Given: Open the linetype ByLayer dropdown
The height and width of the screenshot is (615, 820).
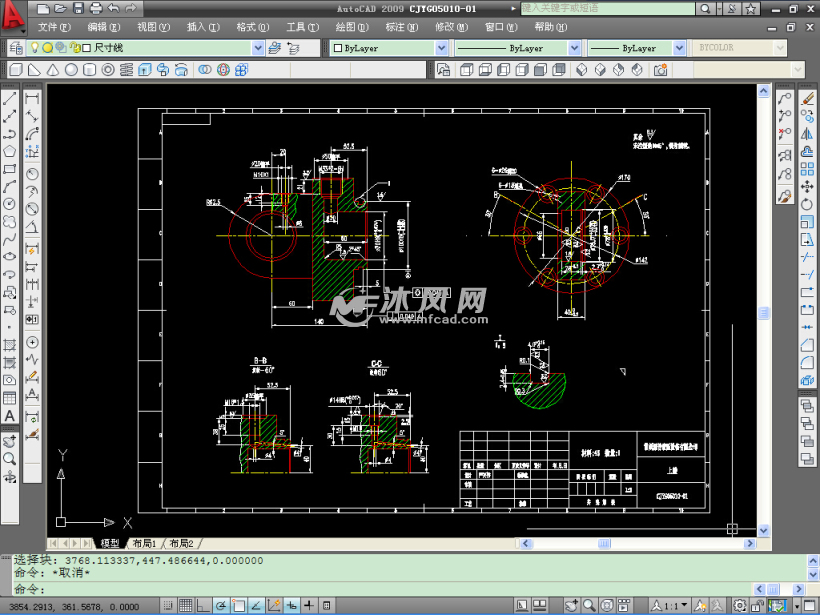Looking at the screenshot, I should click(x=574, y=48).
